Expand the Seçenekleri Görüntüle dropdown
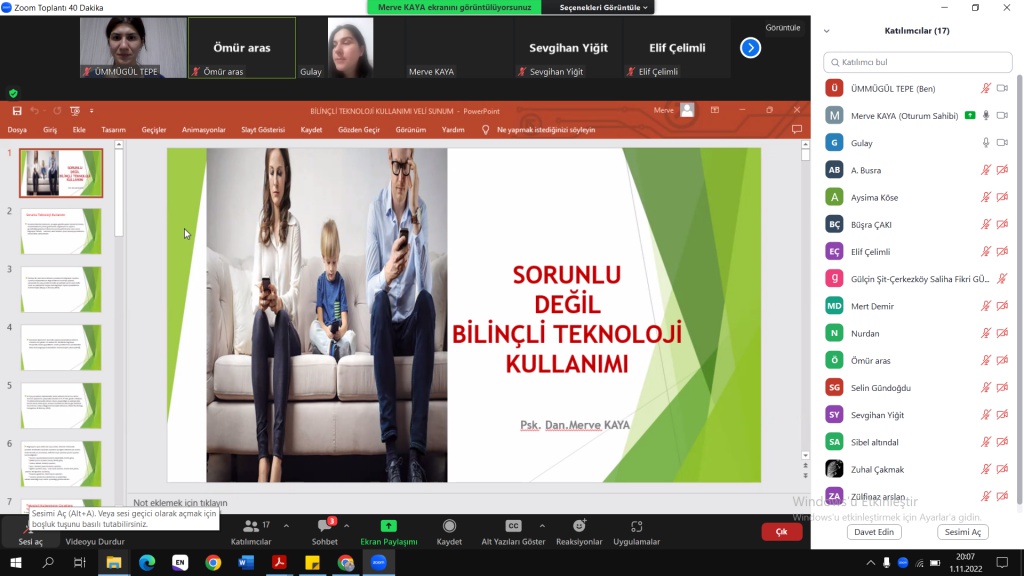 tap(599, 7)
